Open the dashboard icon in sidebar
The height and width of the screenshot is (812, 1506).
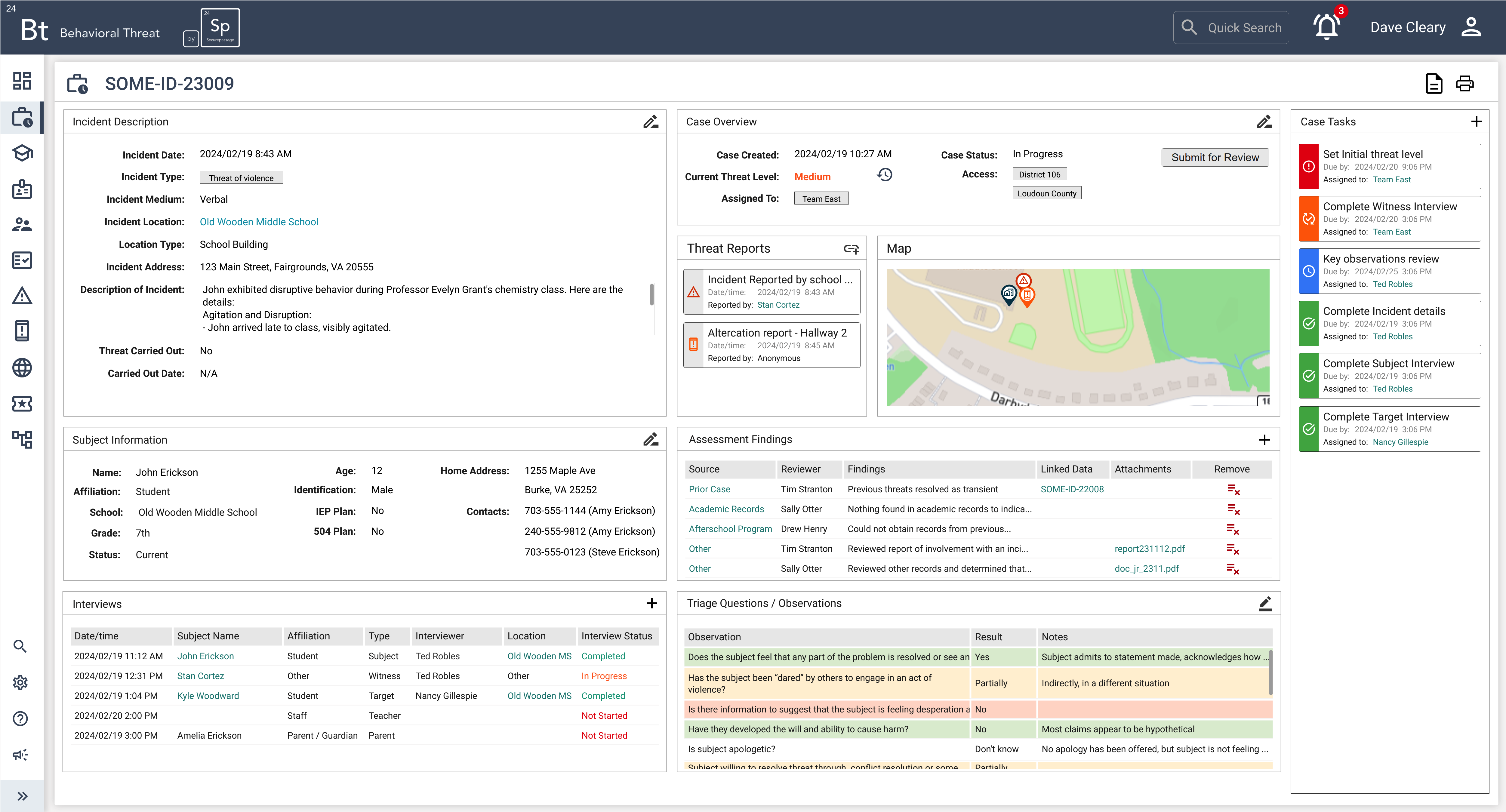[x=22, y=81]
